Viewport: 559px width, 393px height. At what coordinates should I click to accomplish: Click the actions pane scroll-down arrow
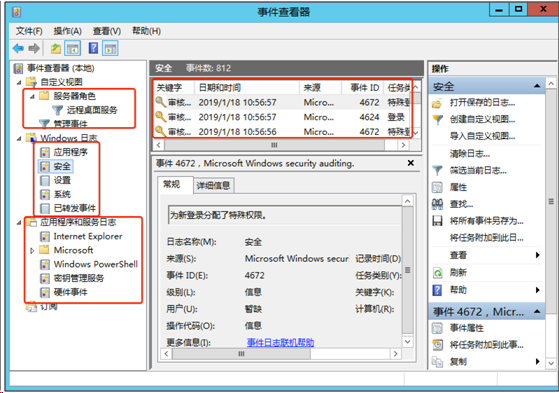(551, 363)
